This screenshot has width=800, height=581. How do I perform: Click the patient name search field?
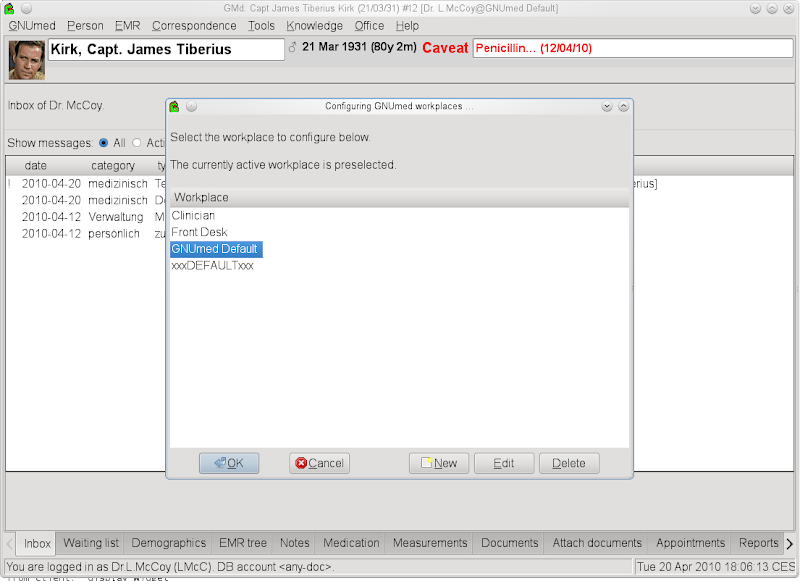click(x=166, y=49)
